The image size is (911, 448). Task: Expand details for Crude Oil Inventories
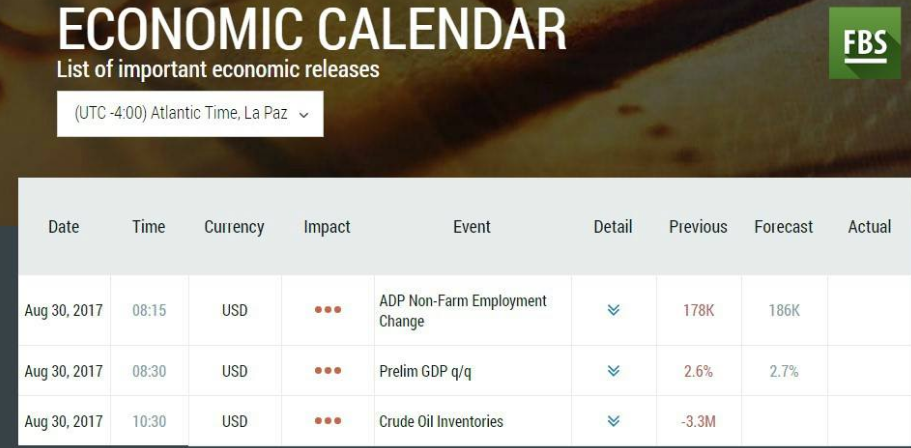tap(614, 421)
